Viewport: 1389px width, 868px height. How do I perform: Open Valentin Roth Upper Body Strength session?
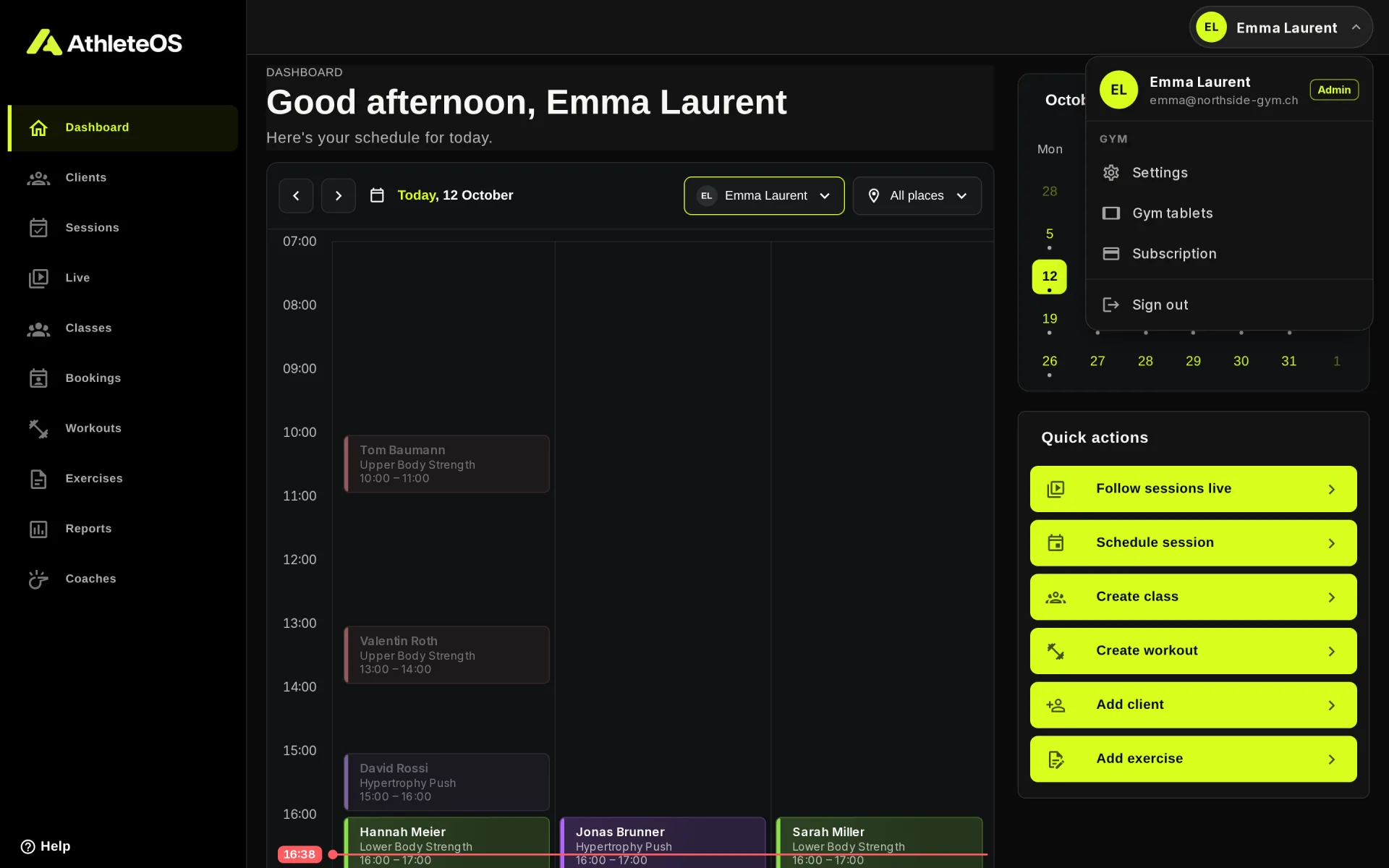point(446,655)
